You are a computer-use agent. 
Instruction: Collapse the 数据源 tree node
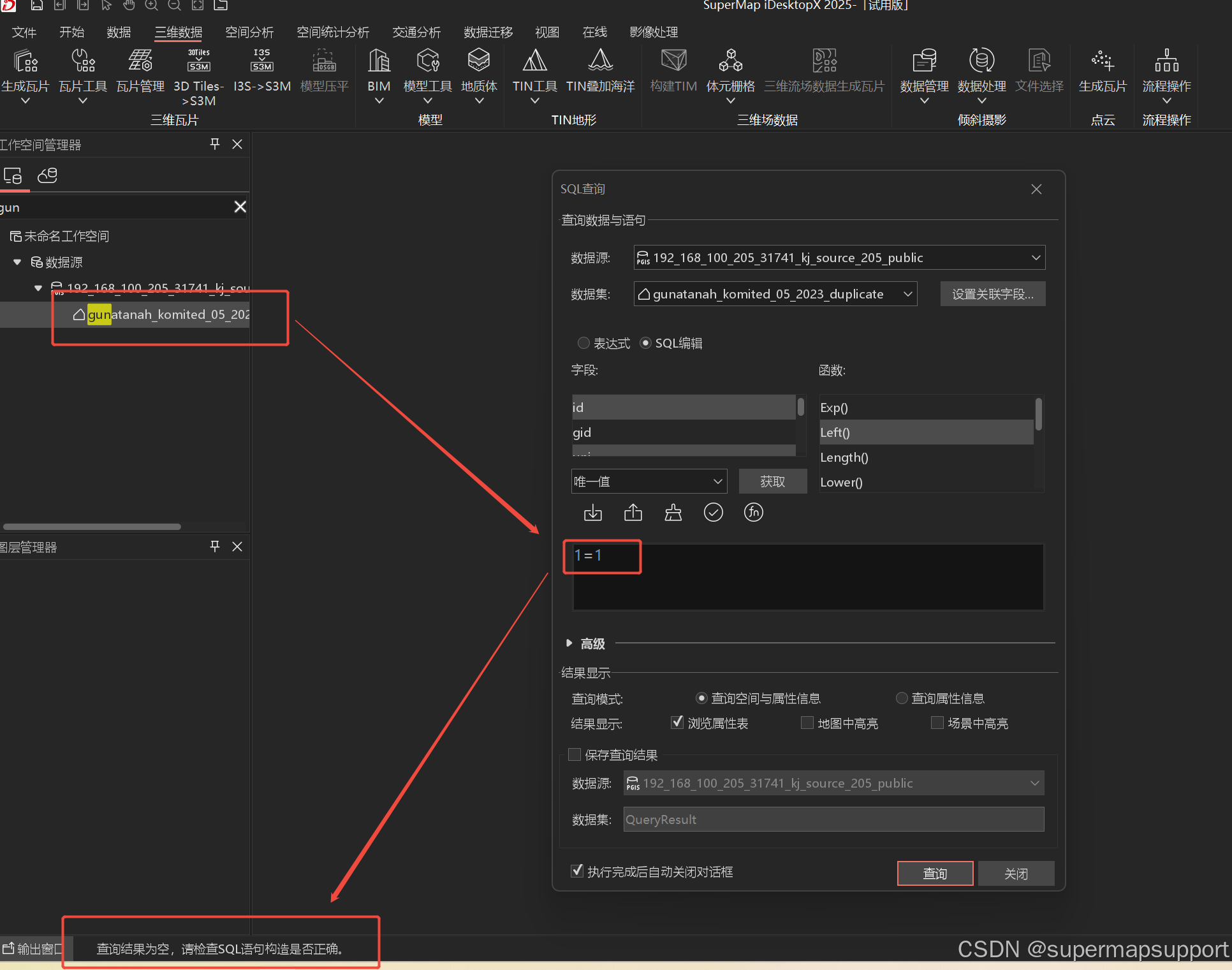(x=17, y=262)
